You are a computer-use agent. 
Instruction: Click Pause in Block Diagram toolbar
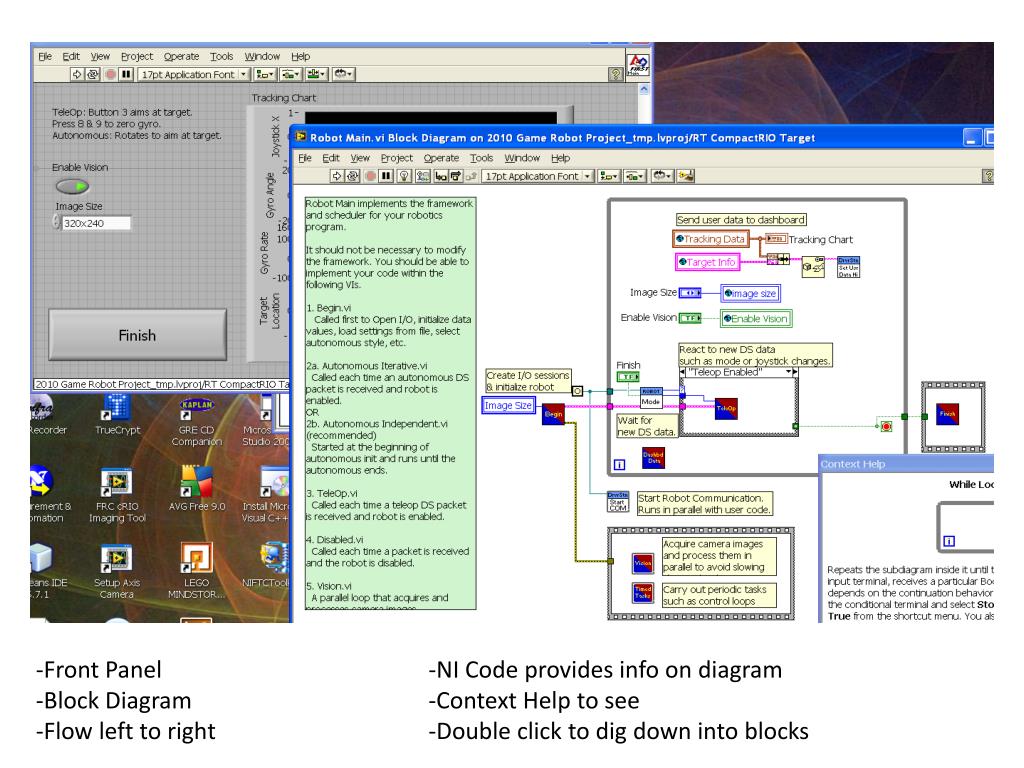click(387, 176)
